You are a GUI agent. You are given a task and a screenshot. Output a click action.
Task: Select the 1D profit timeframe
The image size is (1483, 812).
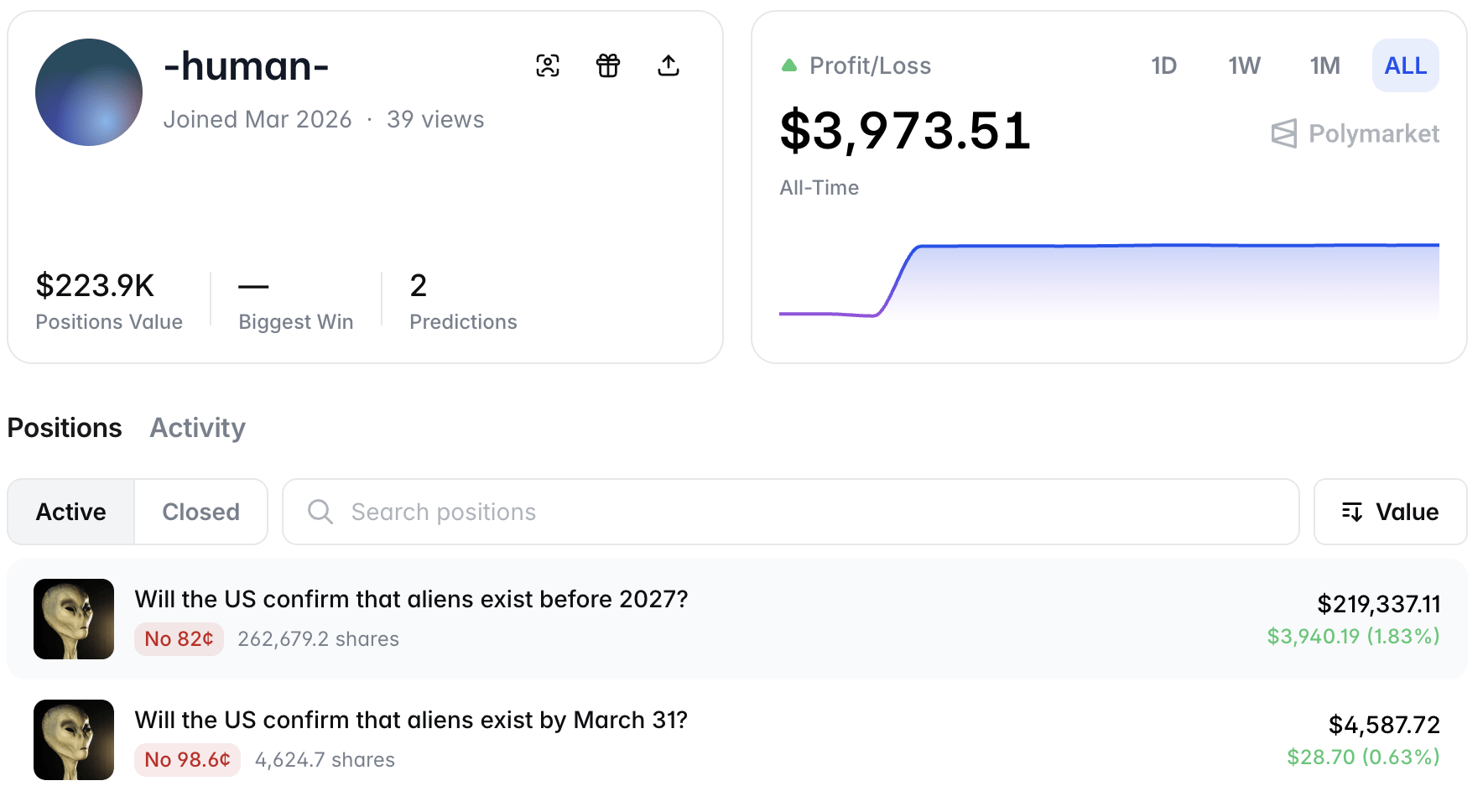[x=1163, y=65]
